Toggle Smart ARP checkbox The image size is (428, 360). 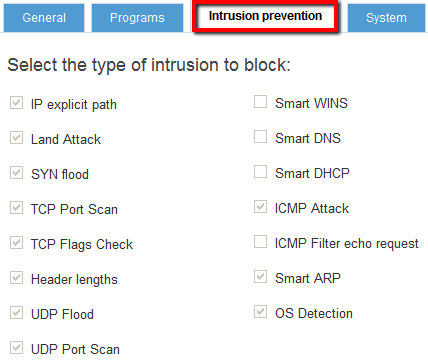tap(260, 277)
